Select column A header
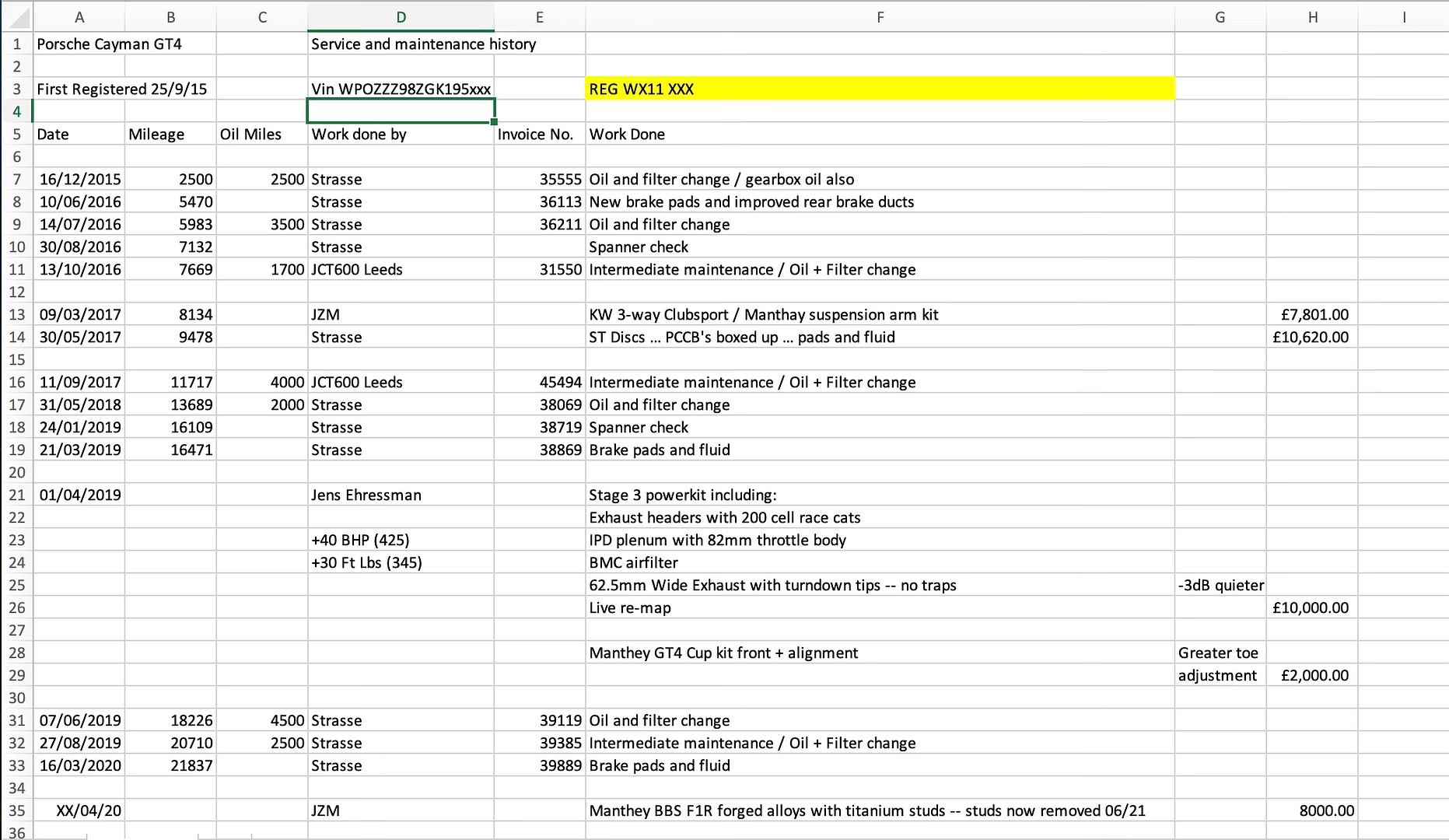1449x840 pixels. click(79, 17)
